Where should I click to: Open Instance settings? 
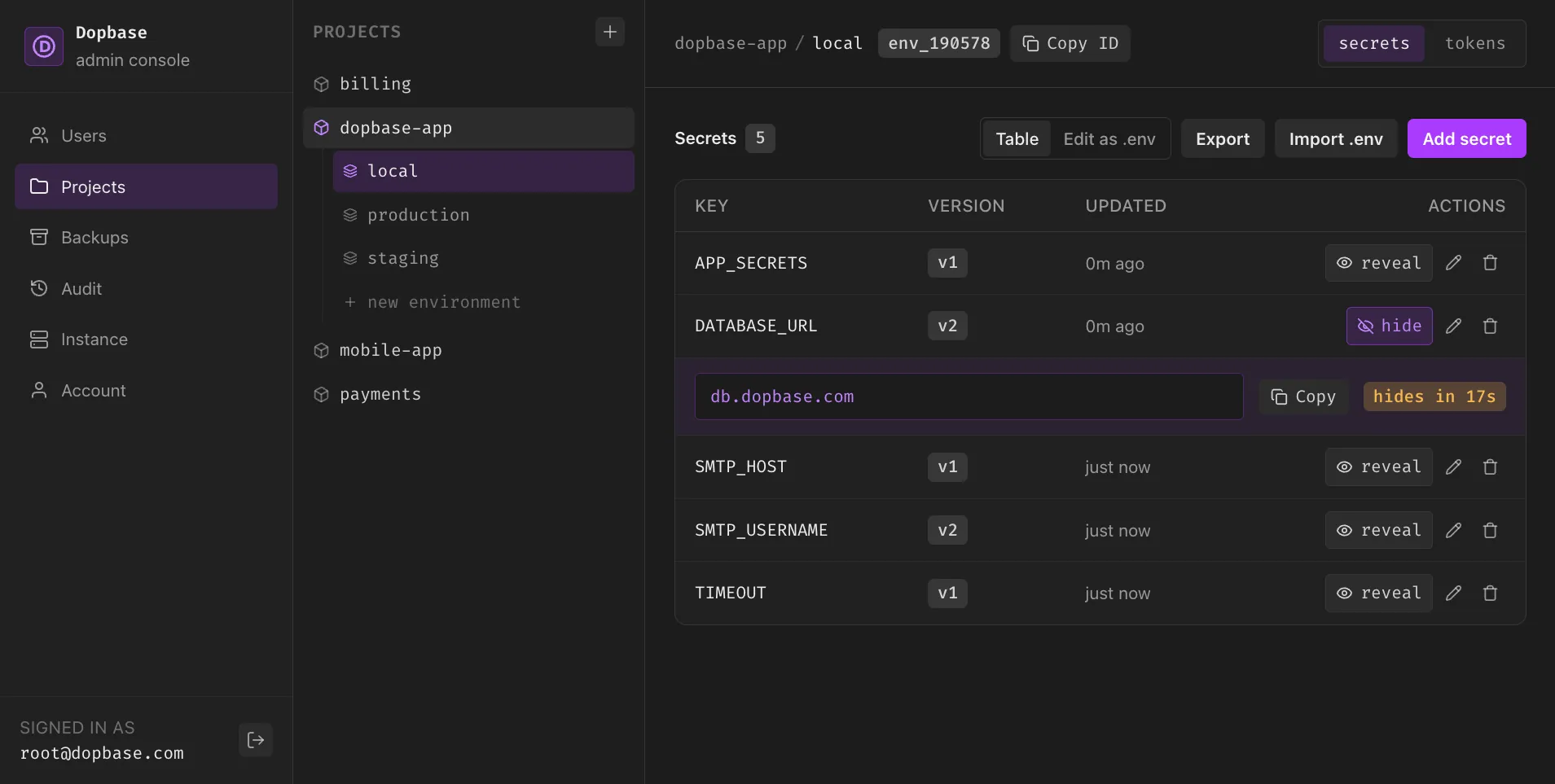tap(147, 339)
